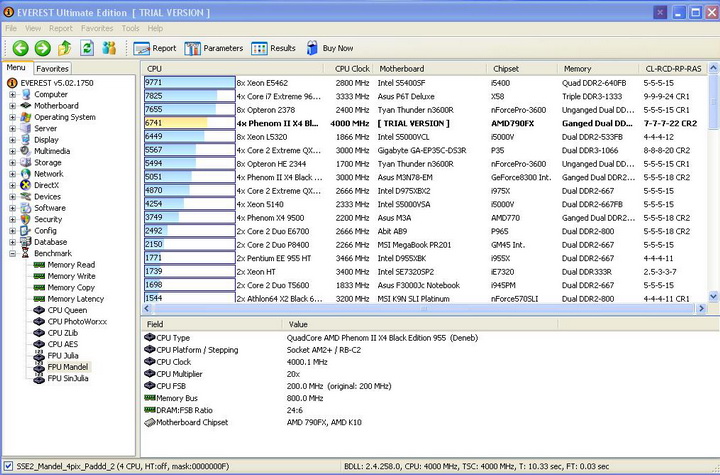Image resolution: width=720 pixels, height=475 pixels.
Task: Open the Help menu
Action: point(155,28)
